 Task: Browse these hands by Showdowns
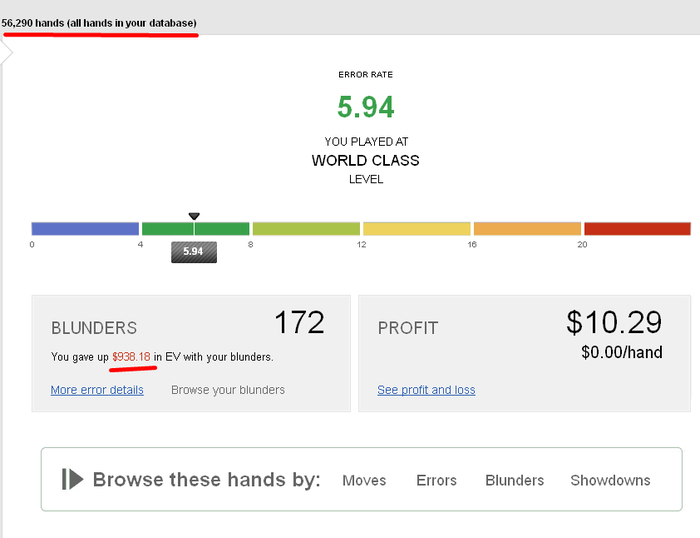[610, 480]
